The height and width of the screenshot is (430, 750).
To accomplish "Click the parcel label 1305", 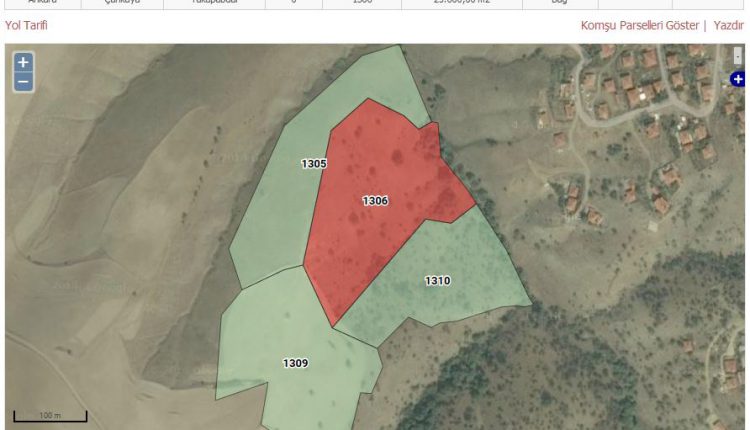I will [314, 163].
